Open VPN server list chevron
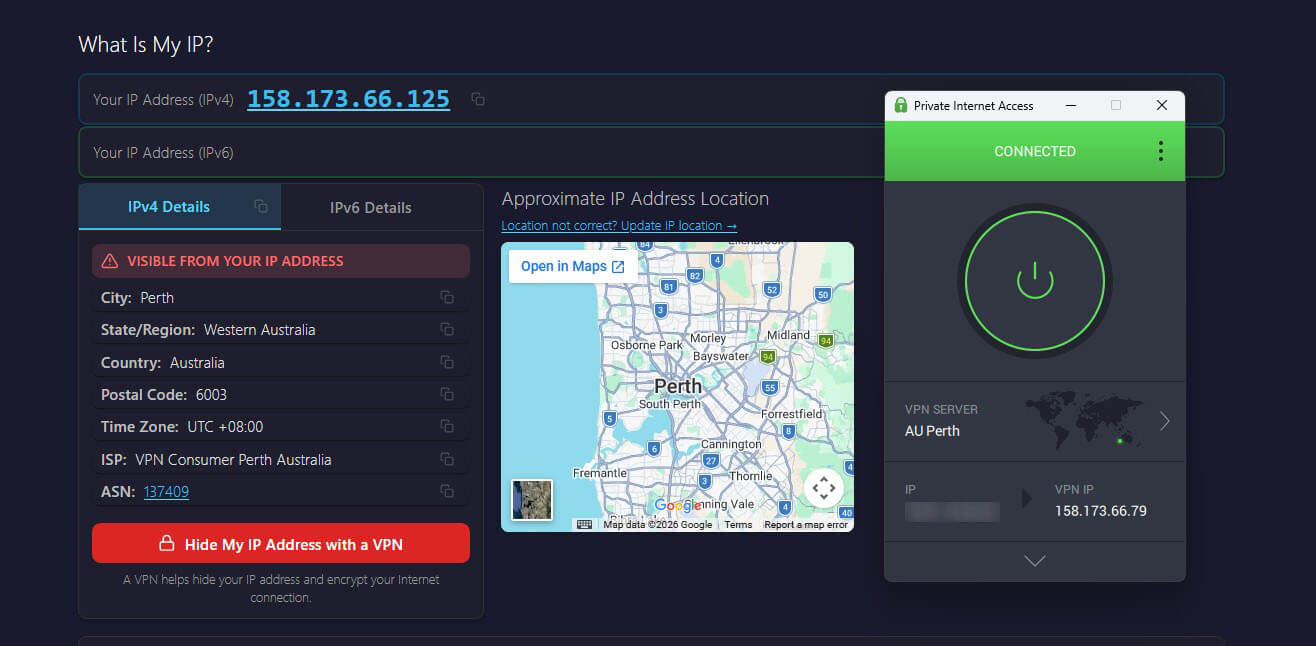The width and height of the screenshot is (1316, 646). [1164, 421]
